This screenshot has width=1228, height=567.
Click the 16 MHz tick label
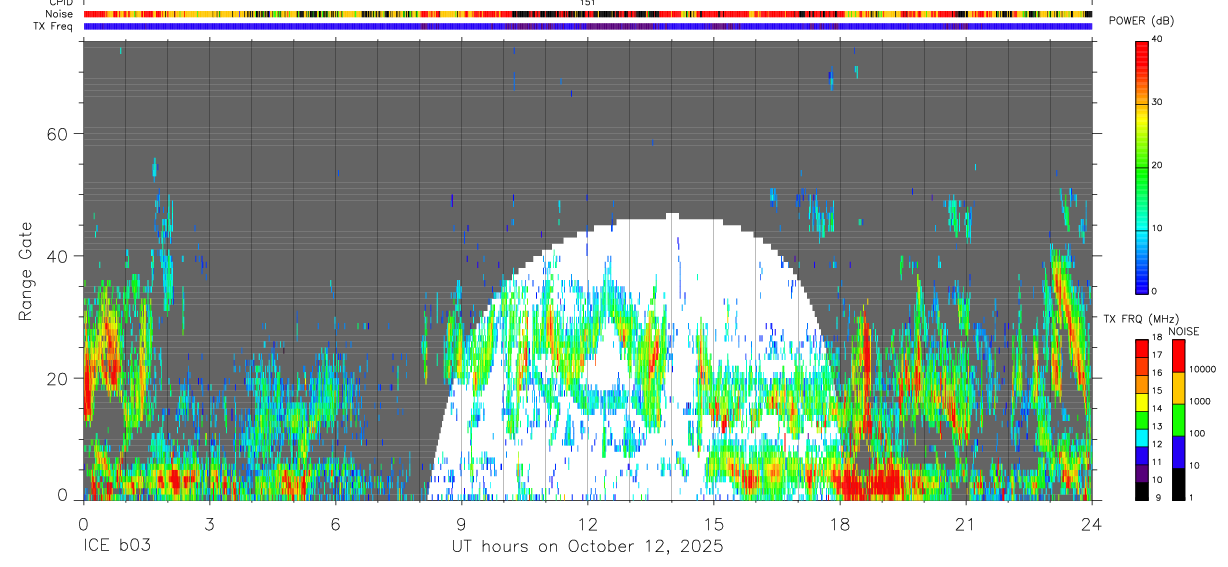coord(1157,373)
